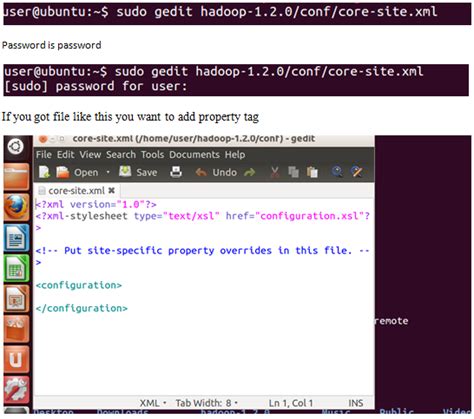
Task: Click the Print icon in gedit toolbar
Action: [x=176, y=172]
